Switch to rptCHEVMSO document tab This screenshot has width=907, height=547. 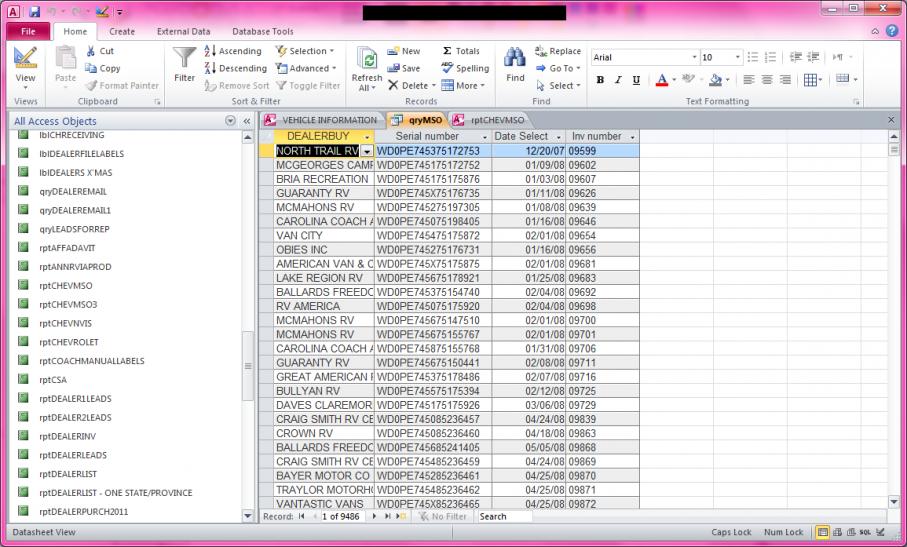click(489, 120)
